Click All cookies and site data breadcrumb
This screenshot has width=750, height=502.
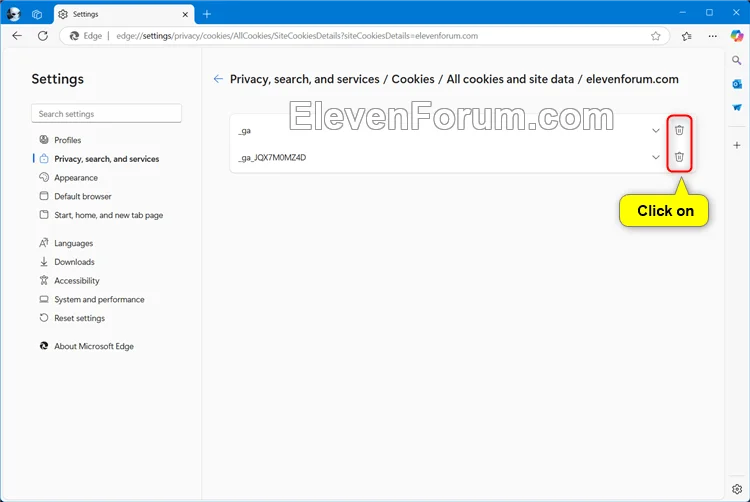(x=510, y=79)
